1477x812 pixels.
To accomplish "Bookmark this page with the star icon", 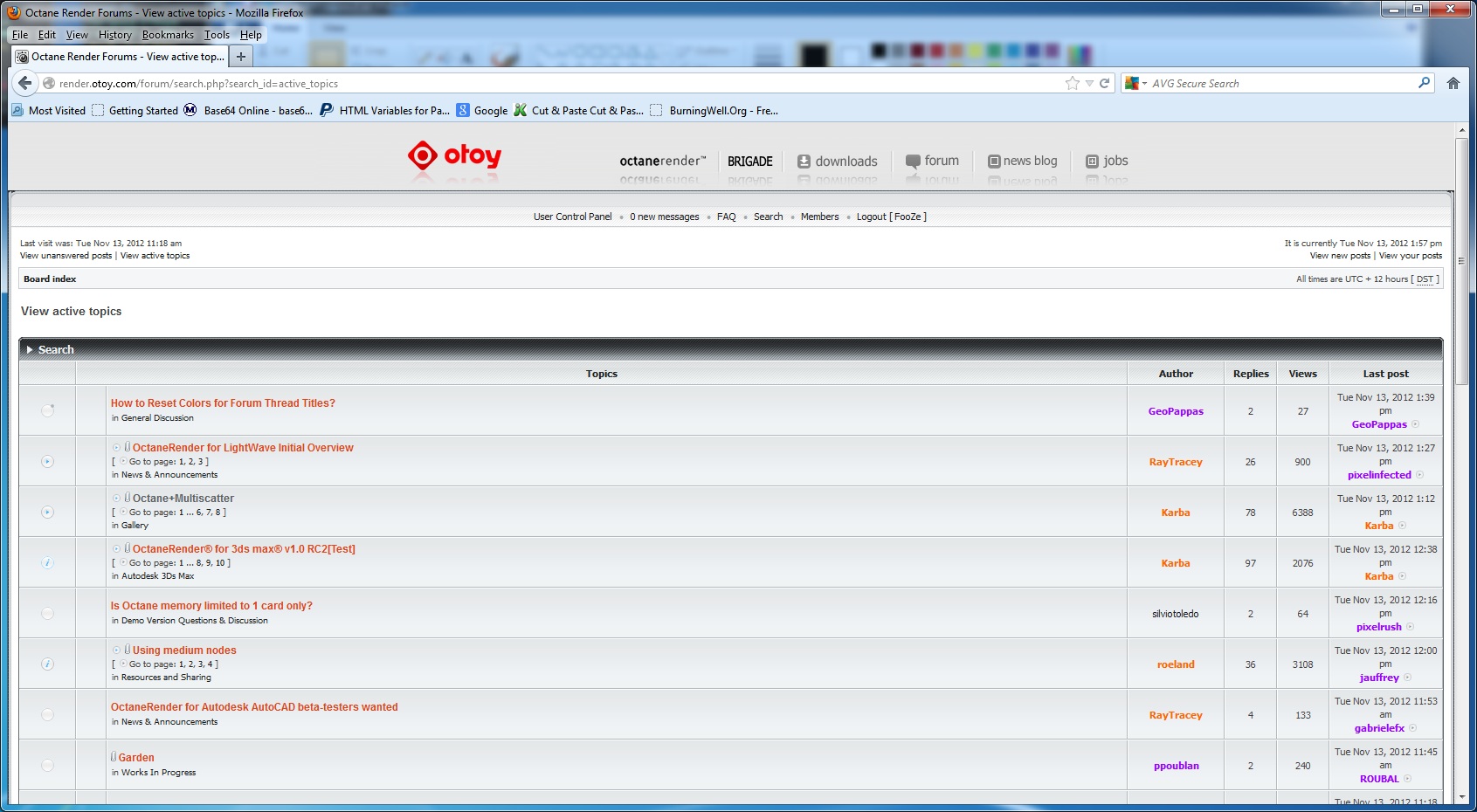I will tap(1073, 83).
